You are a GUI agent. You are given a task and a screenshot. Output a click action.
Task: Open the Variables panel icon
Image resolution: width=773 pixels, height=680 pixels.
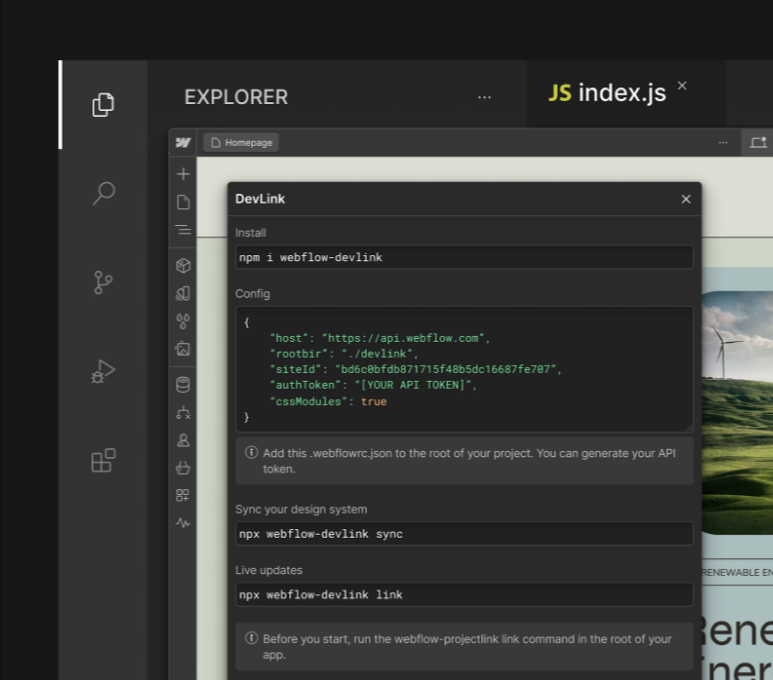point(183,293)
